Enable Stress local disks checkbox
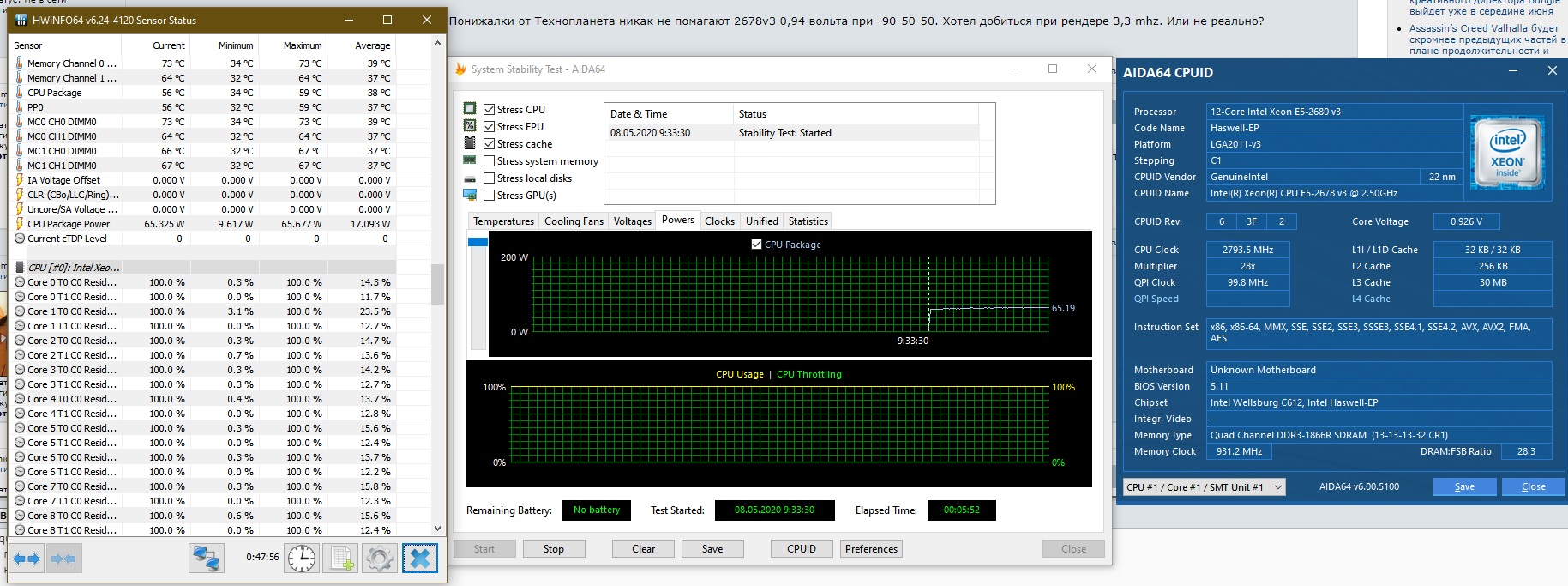Screen dimensions: 1568x586 489,178
